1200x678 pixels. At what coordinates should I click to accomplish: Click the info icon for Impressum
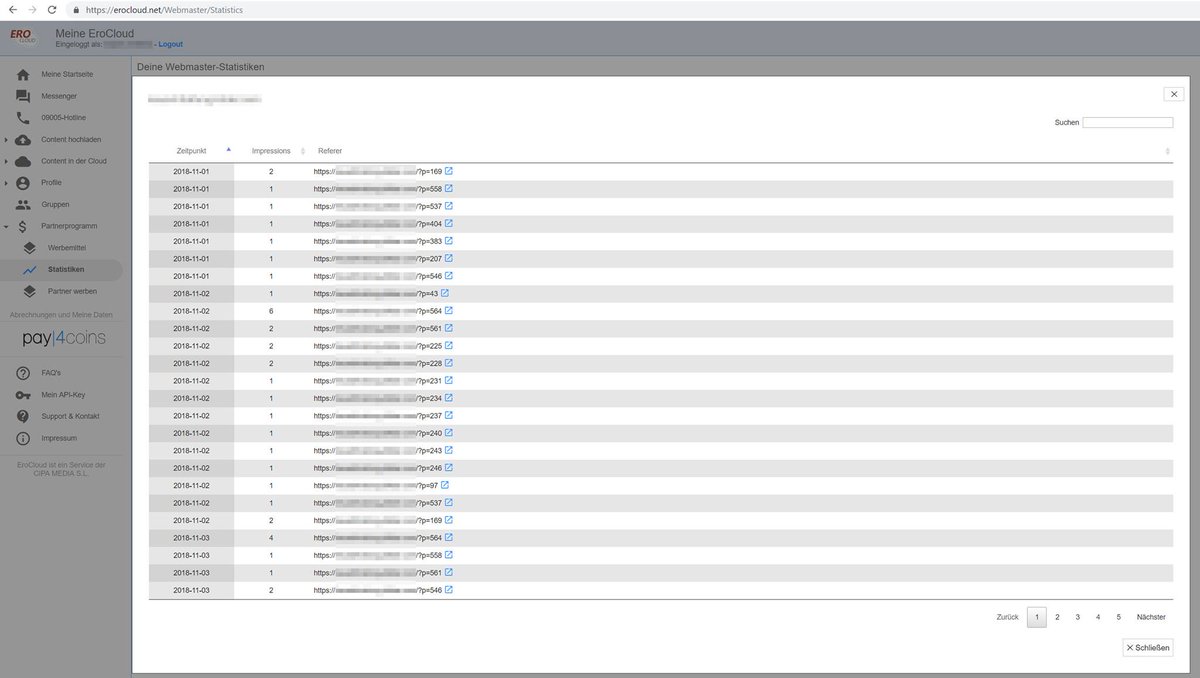[x=23, y=439]
